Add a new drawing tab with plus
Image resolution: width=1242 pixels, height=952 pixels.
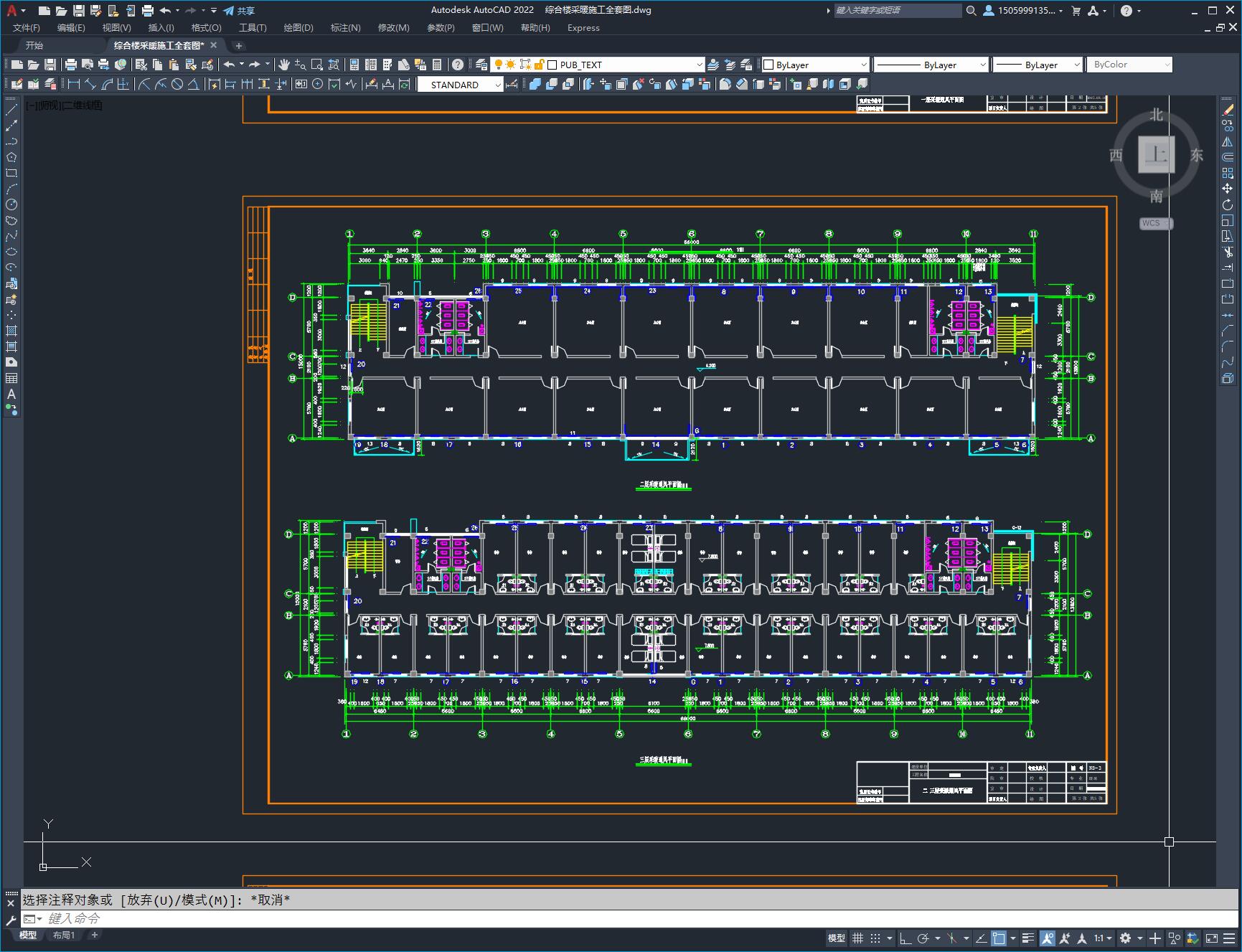click(239, 45)
